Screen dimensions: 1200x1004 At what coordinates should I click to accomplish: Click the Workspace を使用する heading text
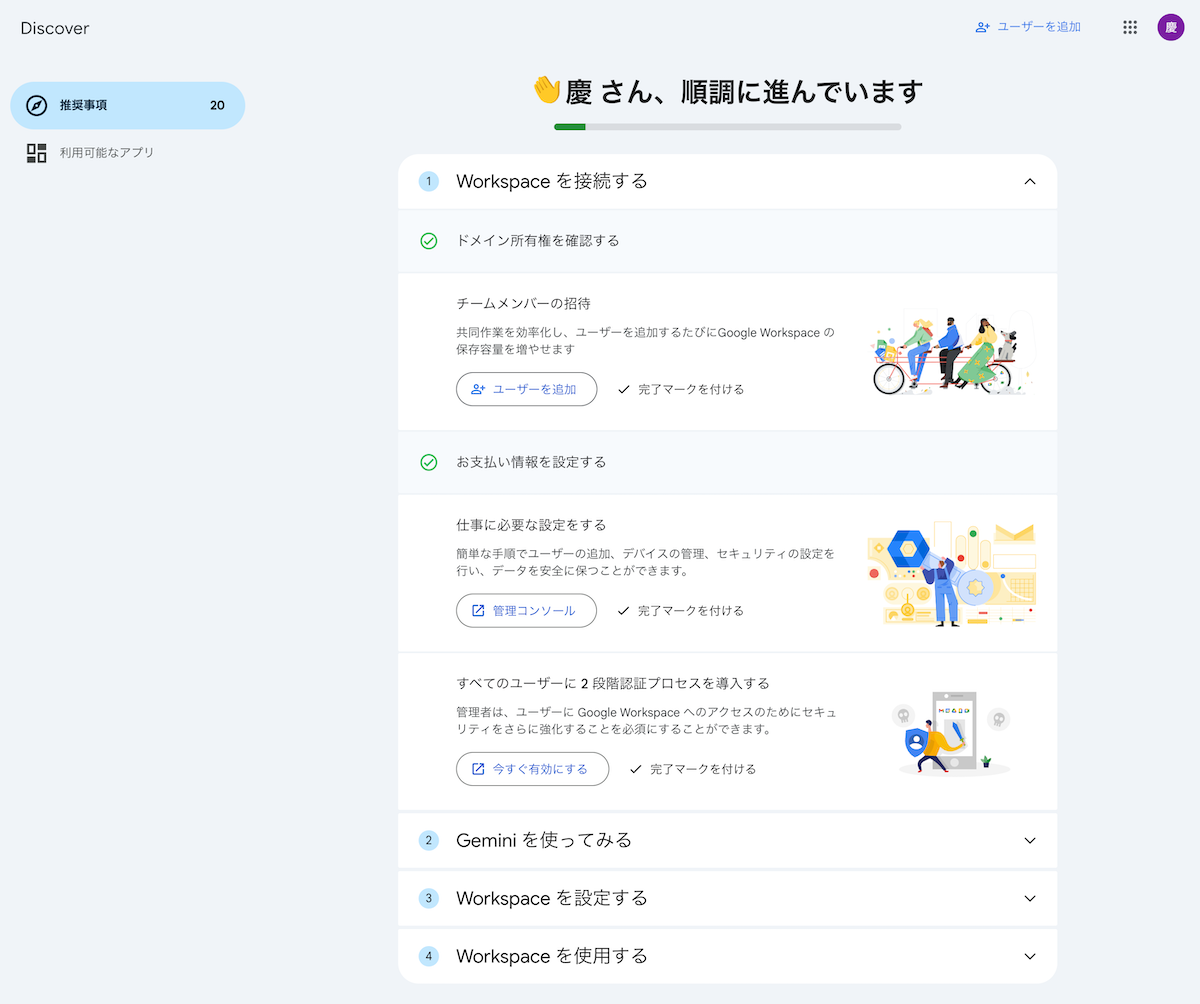tap(552, 956)
